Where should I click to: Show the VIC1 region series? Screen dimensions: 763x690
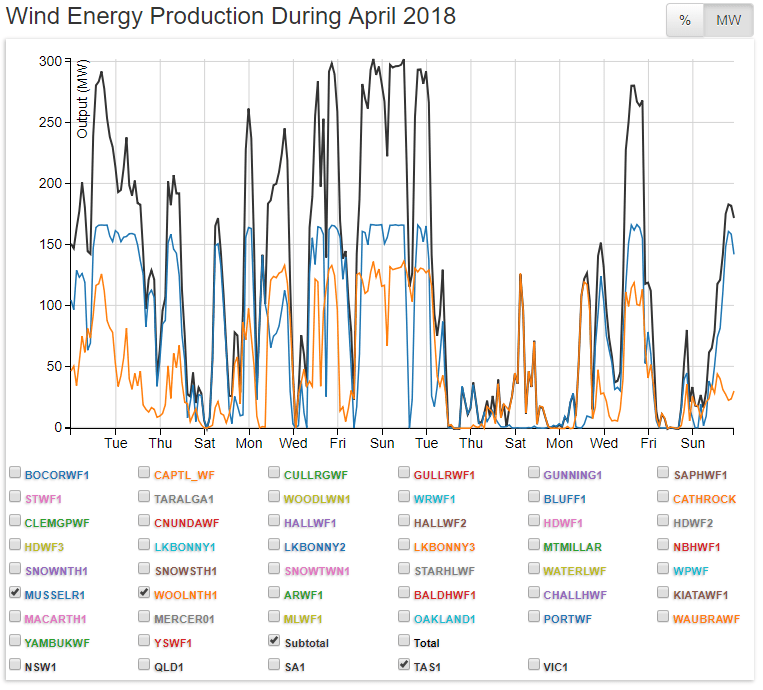535,664
